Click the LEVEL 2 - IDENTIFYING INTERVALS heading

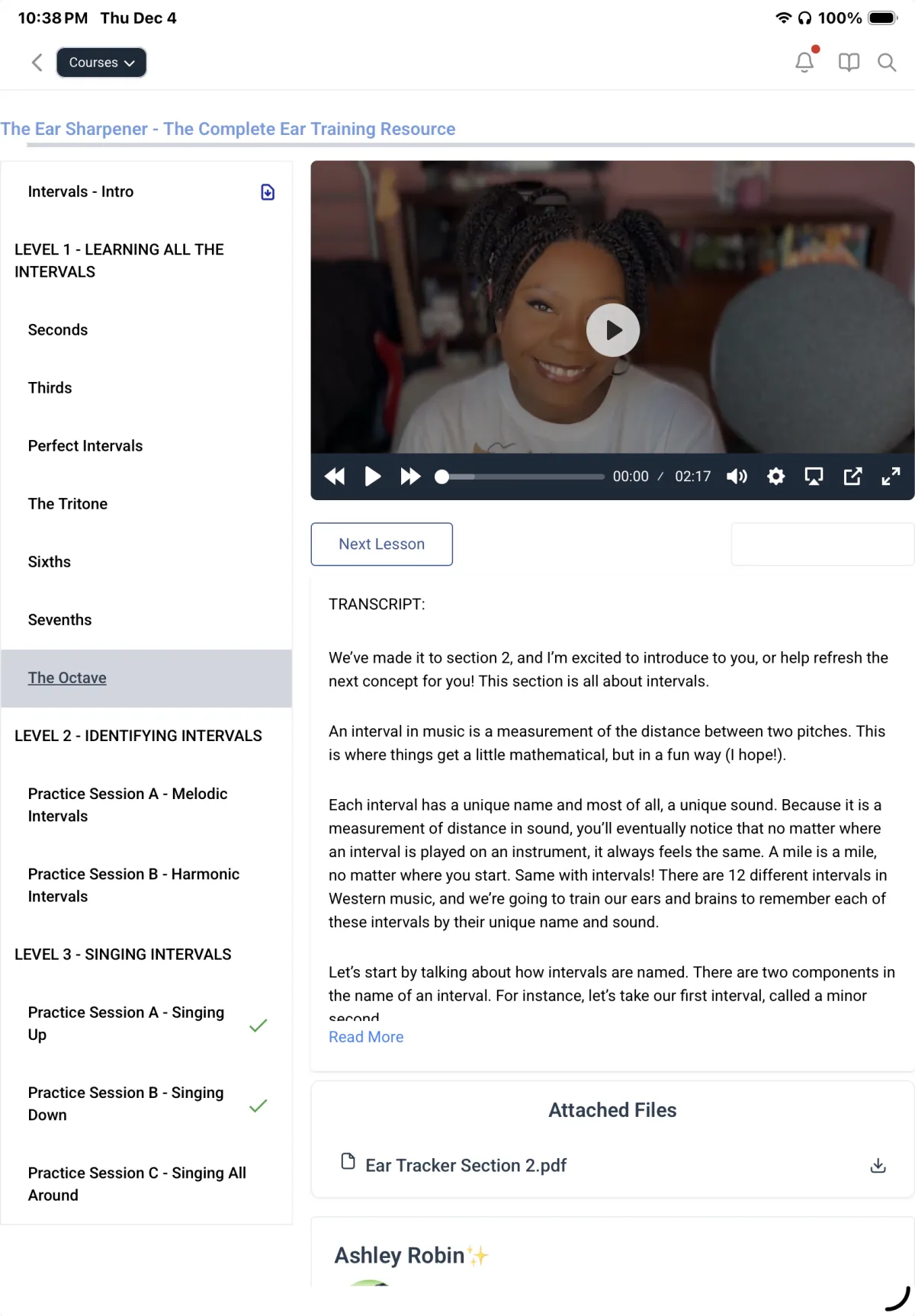pyautogui.click(x=138, y=736)
